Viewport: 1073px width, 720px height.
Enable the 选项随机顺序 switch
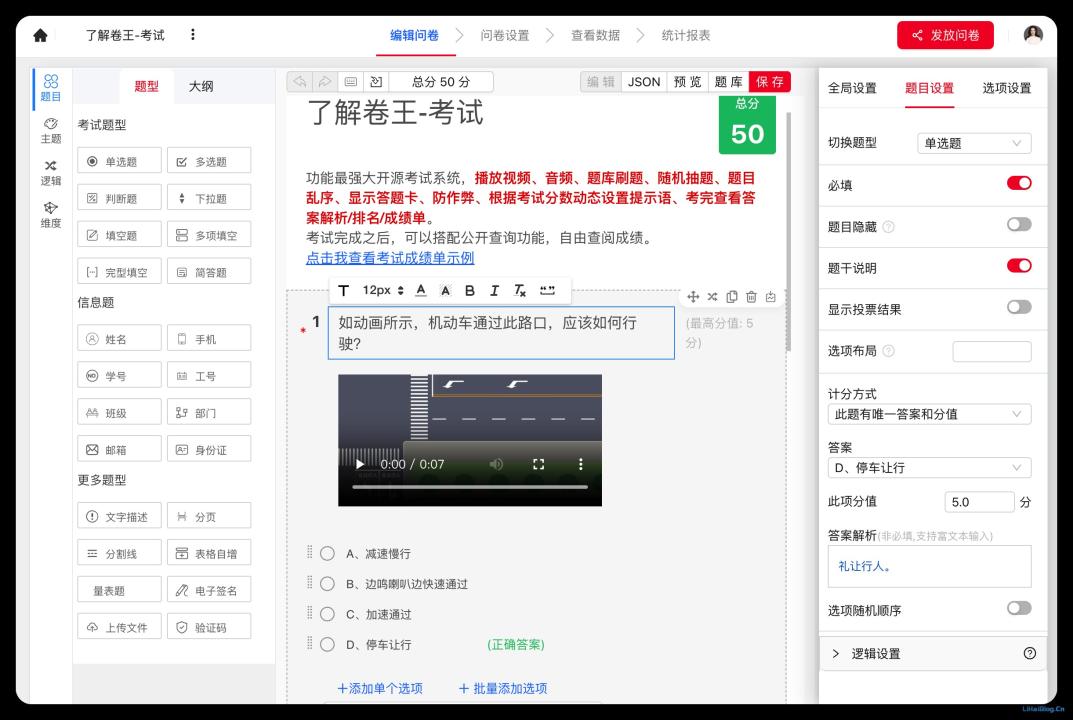[1019, 608]
